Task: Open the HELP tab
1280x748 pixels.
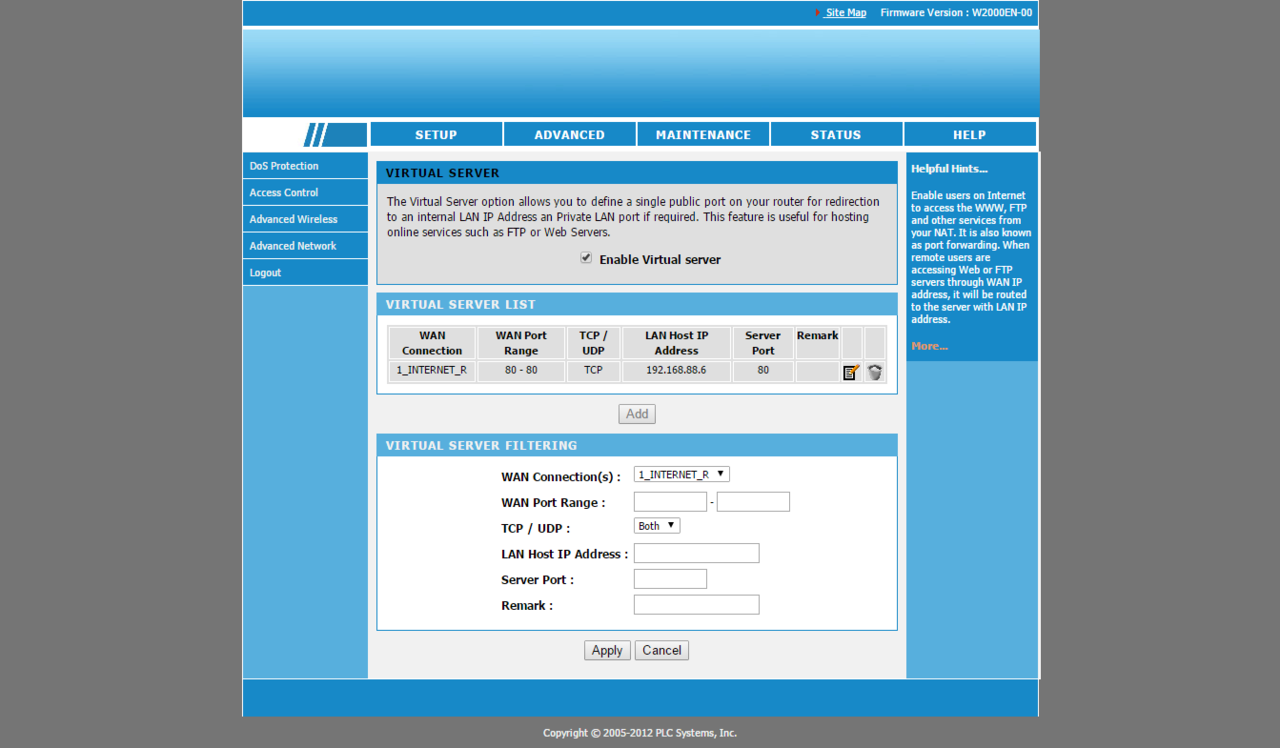Action: click(x=969, y=135)
